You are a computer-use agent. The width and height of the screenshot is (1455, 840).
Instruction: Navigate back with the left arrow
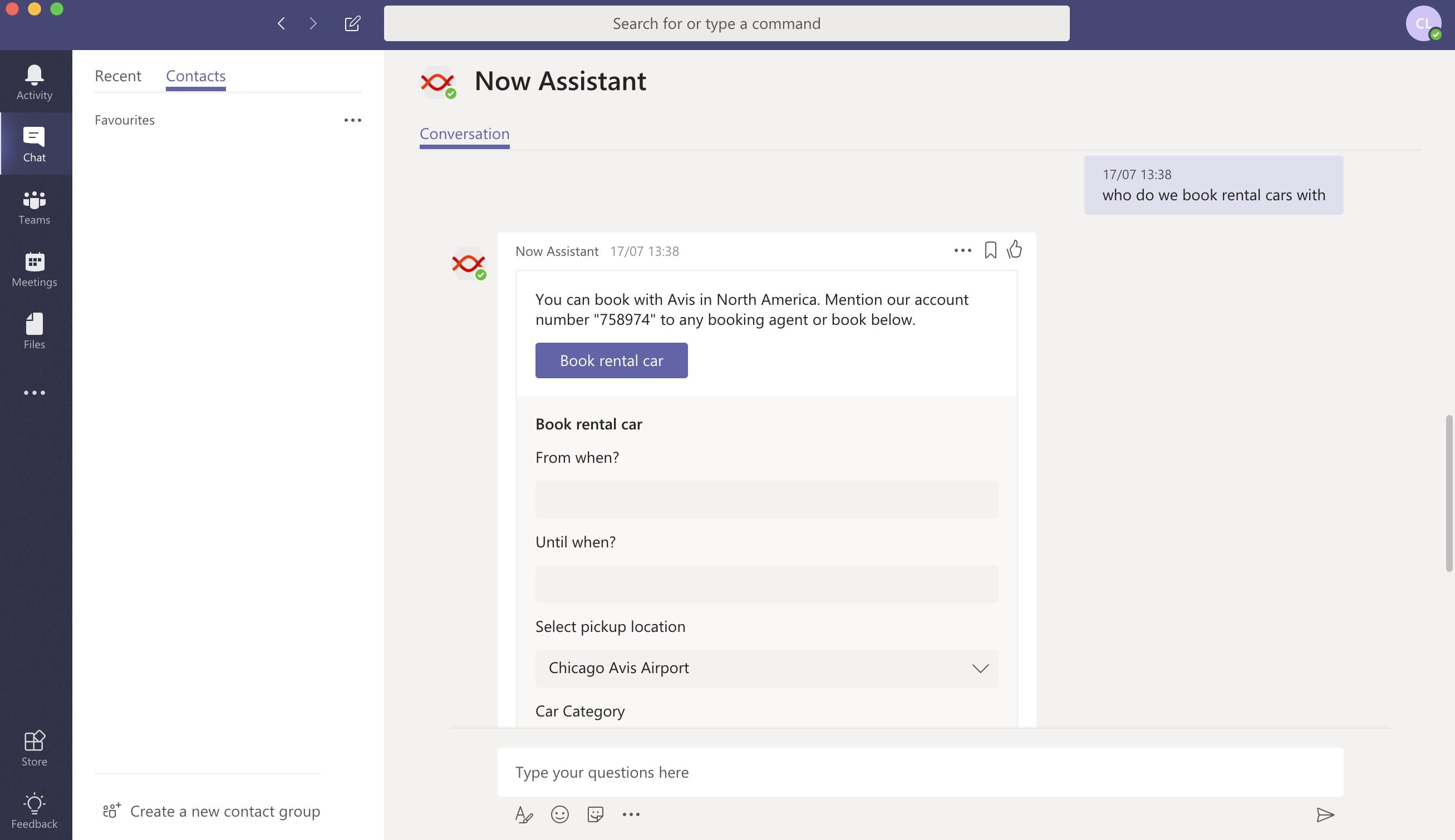pyautogui.click(x=281, y=24)
